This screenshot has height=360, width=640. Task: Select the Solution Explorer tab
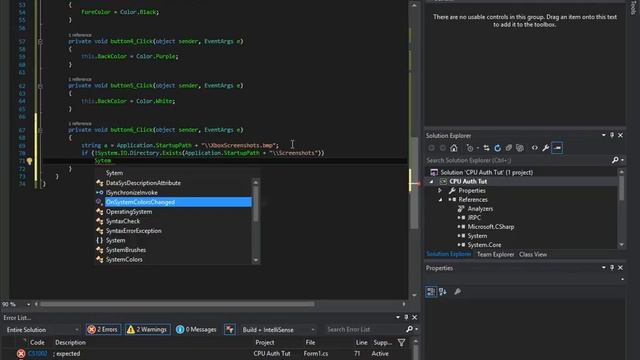(x=449, y=254)
